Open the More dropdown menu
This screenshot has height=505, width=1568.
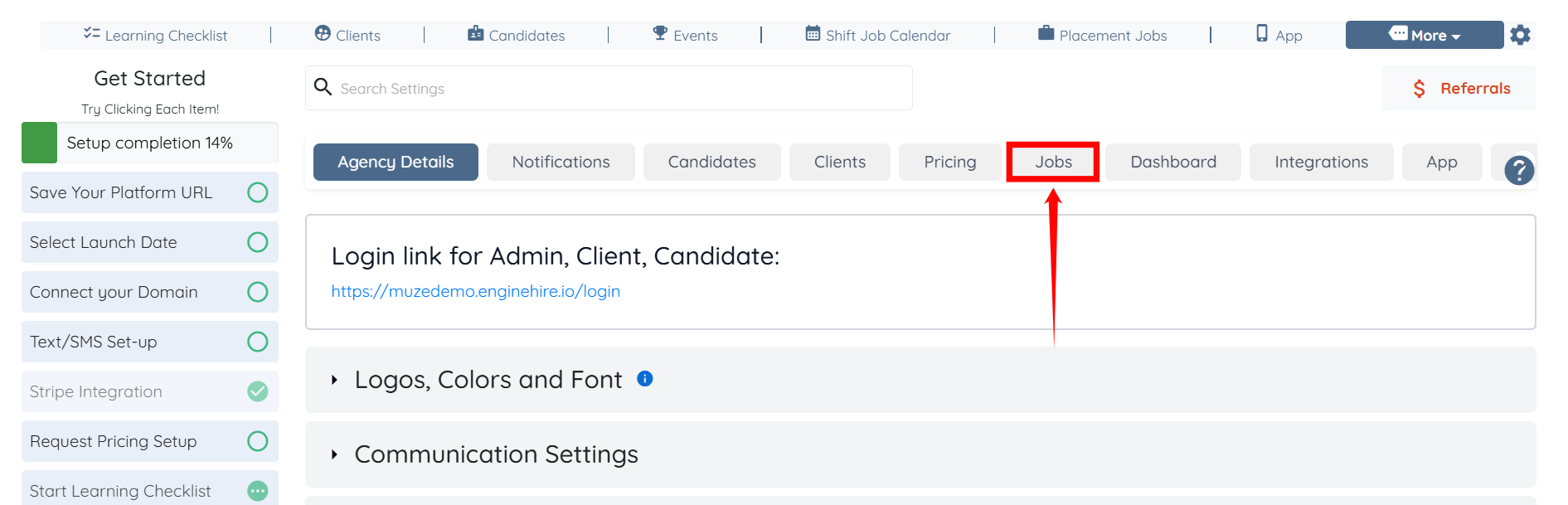tap(1424, 35)
